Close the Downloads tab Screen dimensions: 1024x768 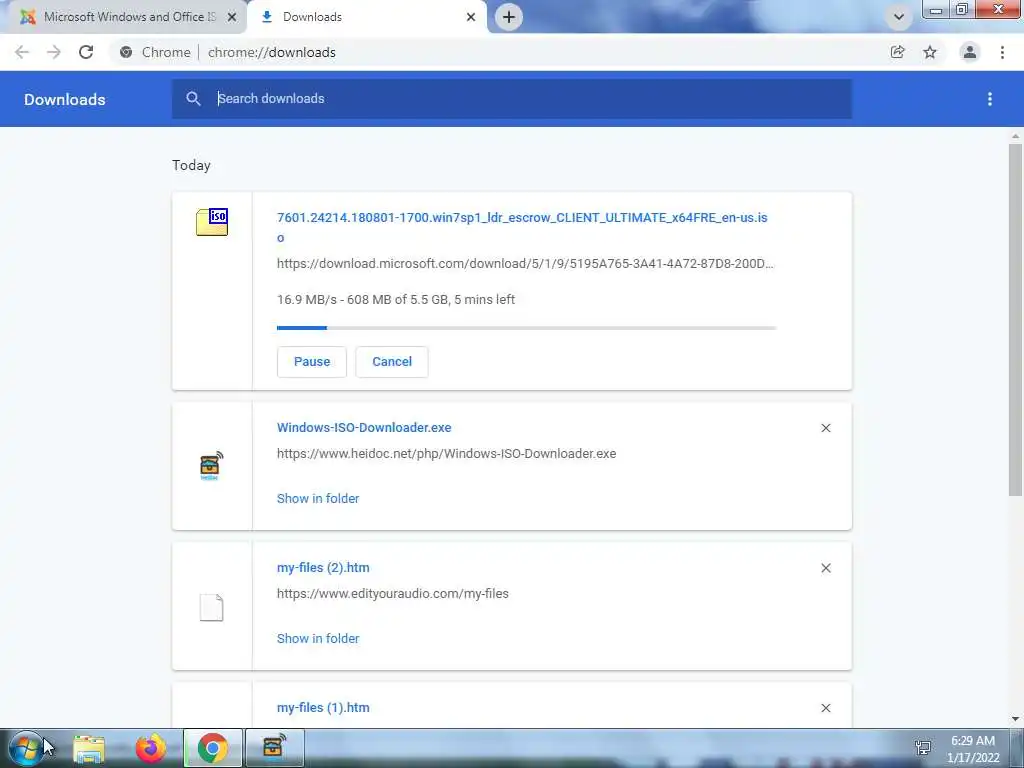click(471, 17)
